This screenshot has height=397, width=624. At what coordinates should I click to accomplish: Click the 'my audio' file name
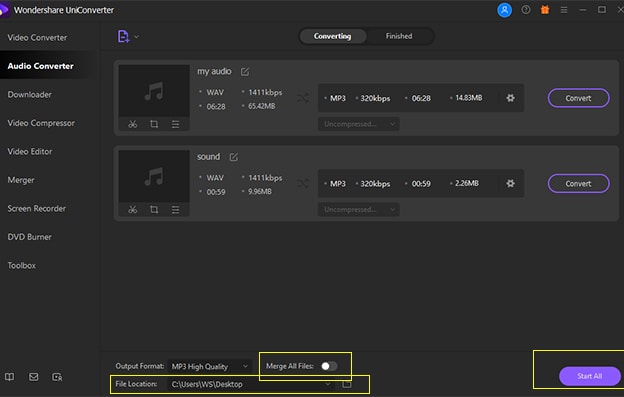pyautogui.click(x=214, y=72)
